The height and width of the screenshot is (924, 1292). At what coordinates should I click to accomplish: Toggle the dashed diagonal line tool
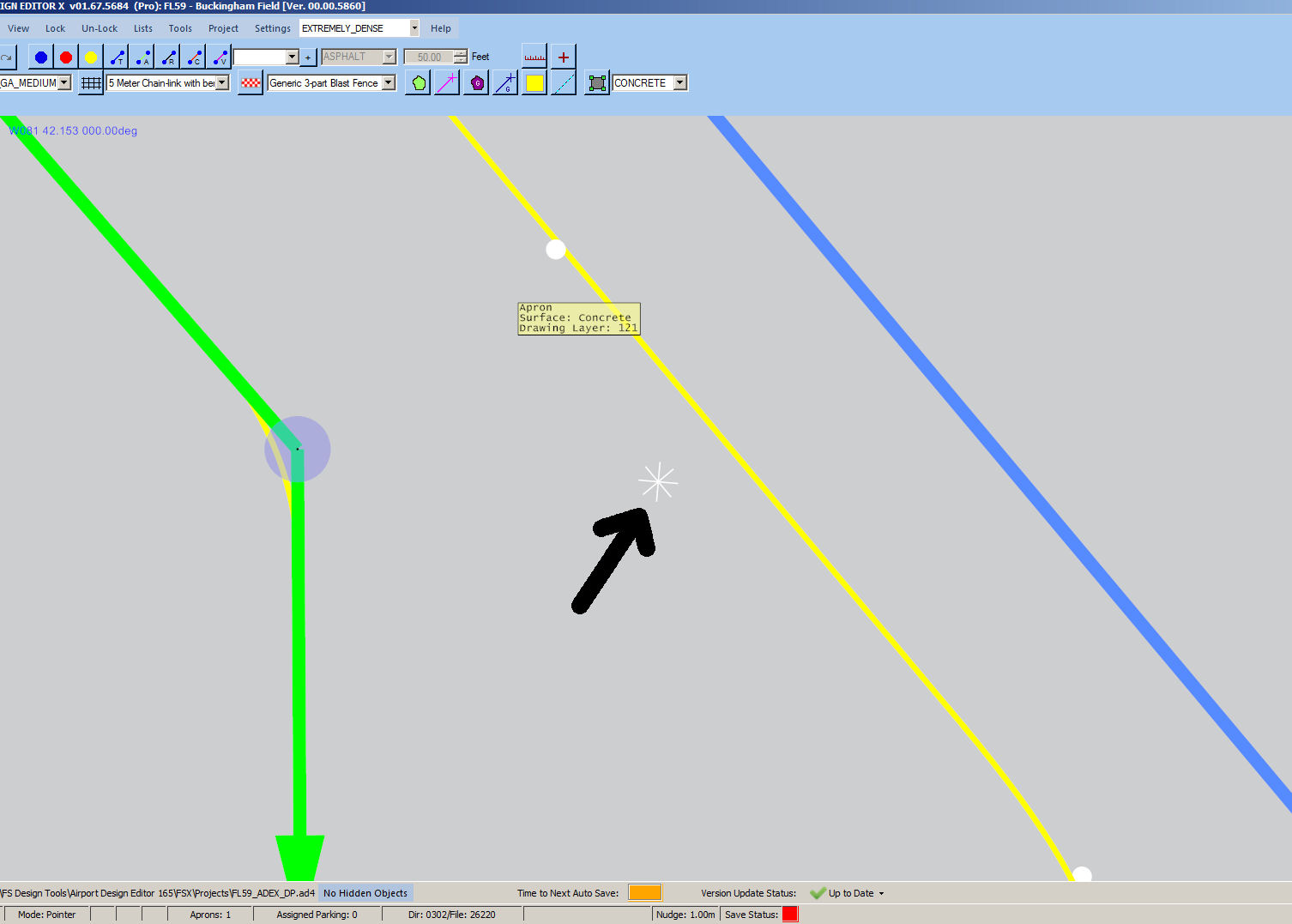(x=563, y=82)
